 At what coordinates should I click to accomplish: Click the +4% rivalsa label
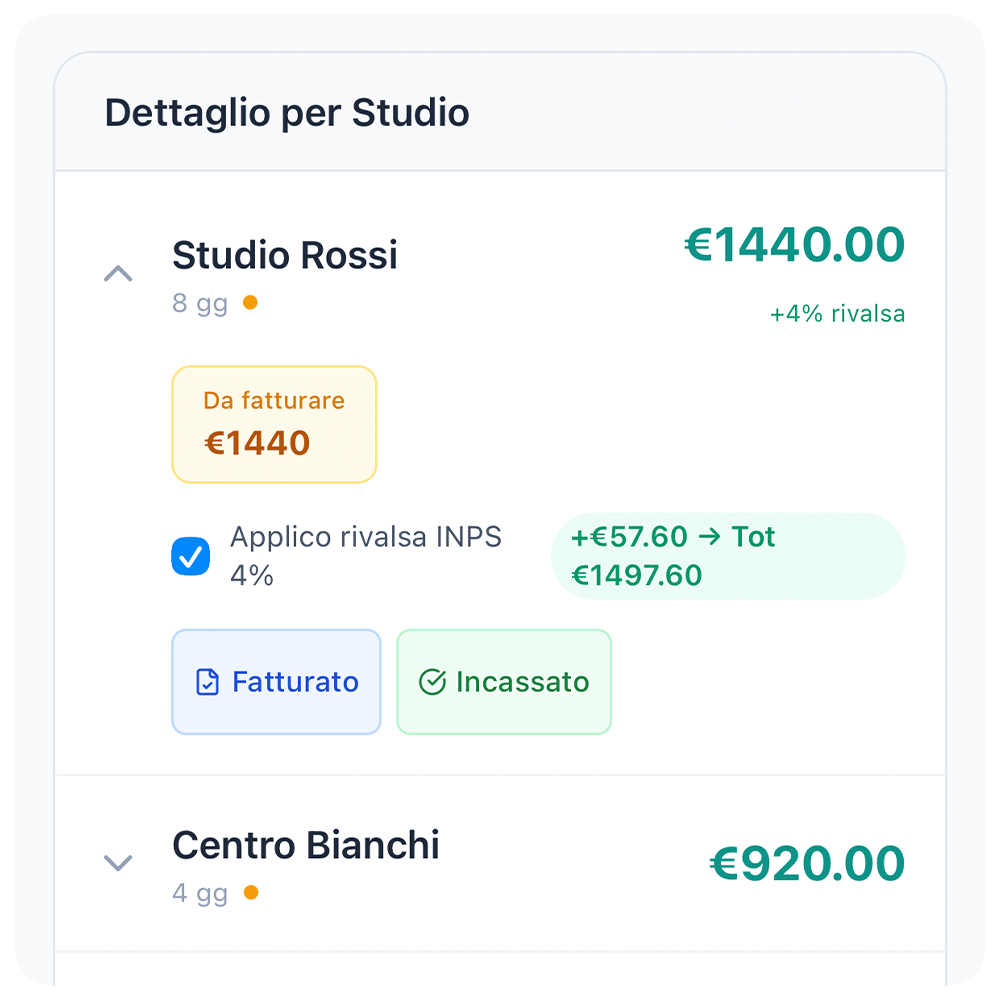tap(837, 314)
